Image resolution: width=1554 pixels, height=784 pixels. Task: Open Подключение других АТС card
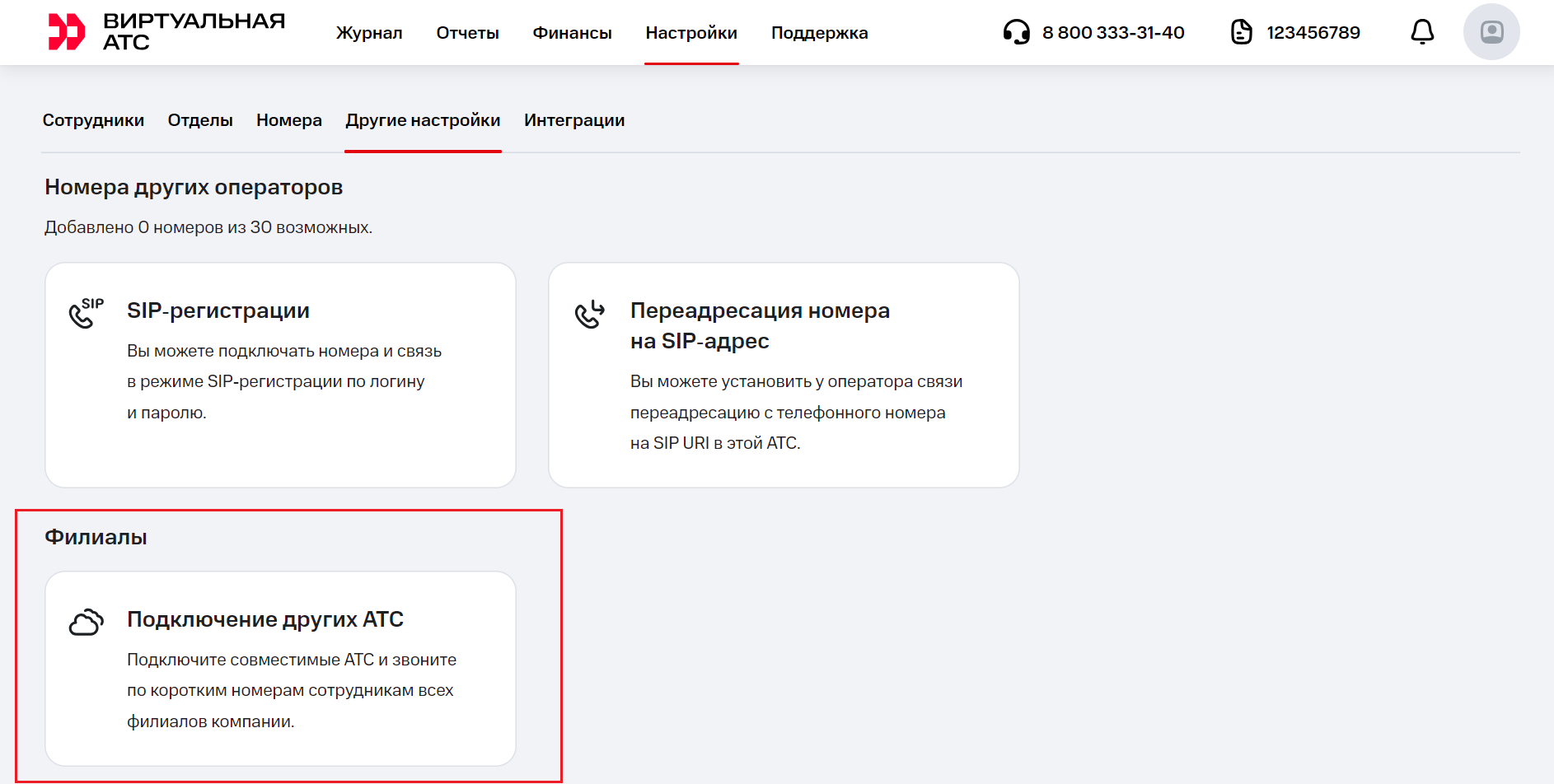[280, 668]
